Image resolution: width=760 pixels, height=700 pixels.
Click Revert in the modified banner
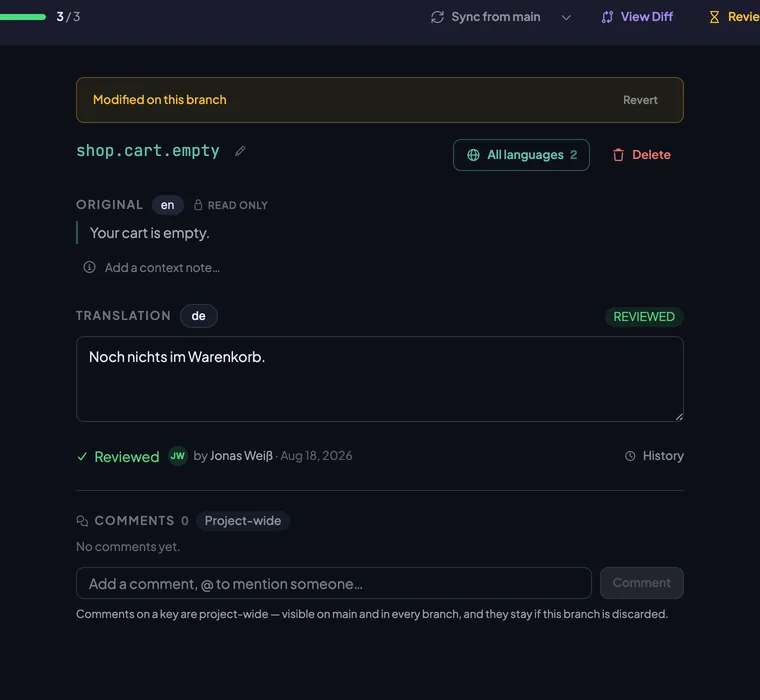640,100
